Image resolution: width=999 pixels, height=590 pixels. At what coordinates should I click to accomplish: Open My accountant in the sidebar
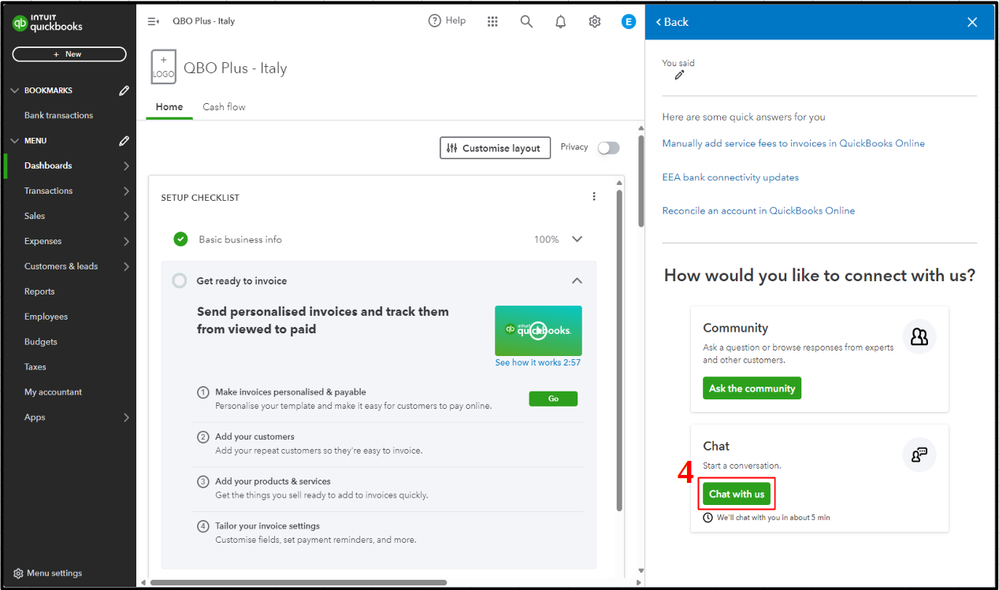point(53,392)
